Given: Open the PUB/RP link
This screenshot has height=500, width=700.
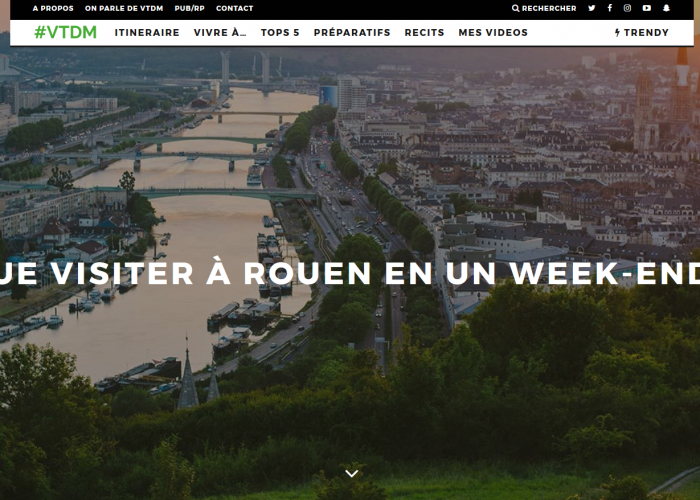Looking at the screenshot, I should pos(189,8).
